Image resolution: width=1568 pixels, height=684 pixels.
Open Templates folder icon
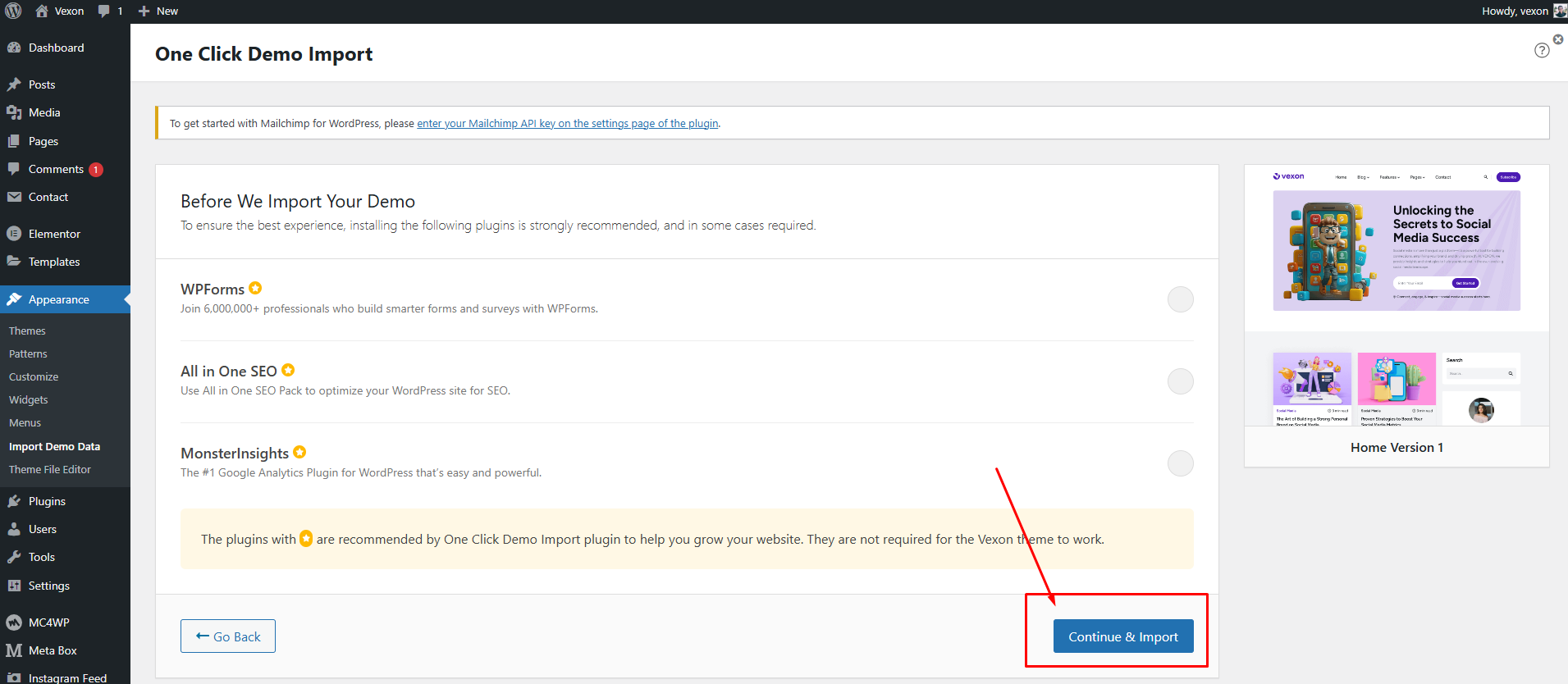pos(14,262)
